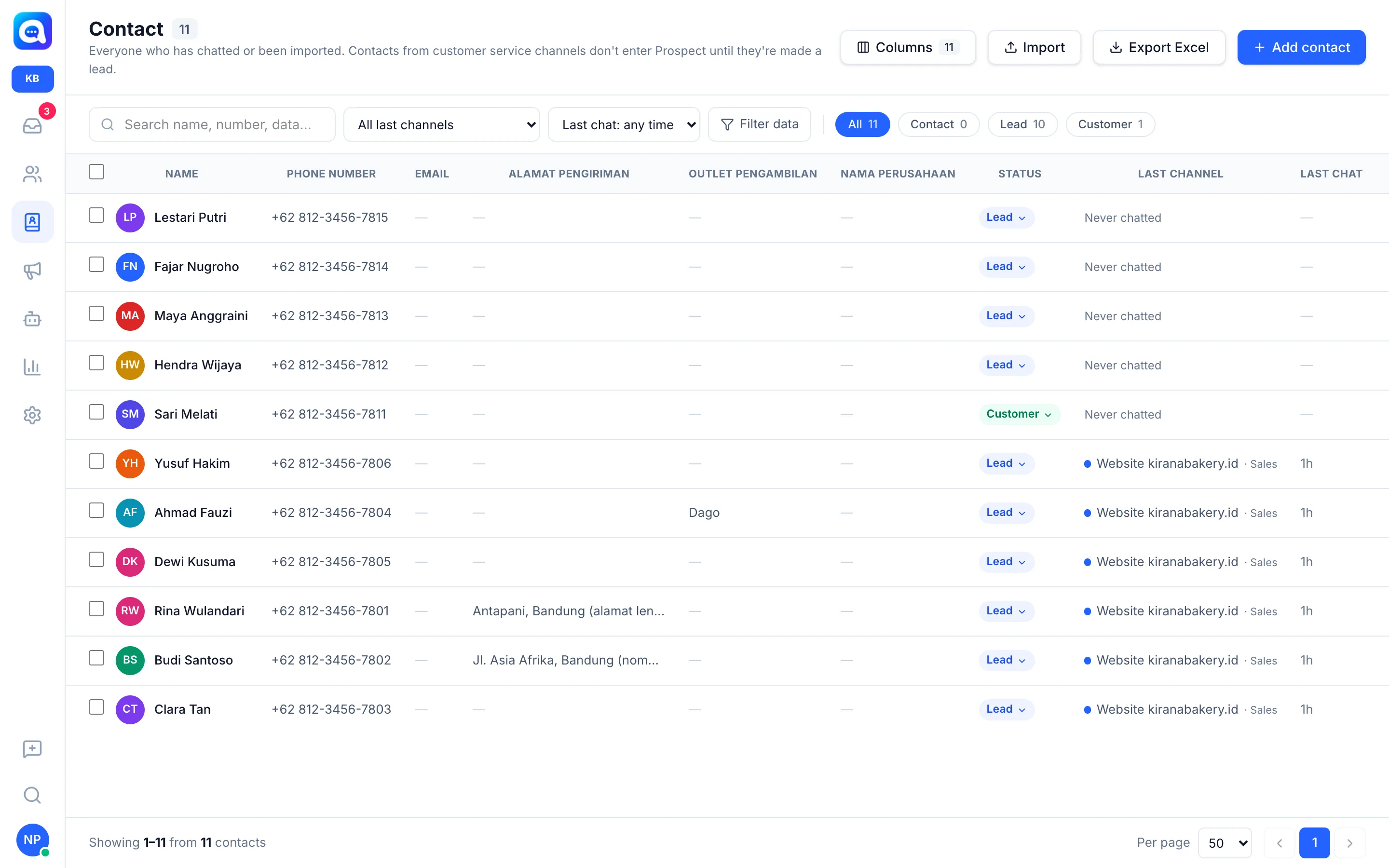This screenshot has width=1389, height=868.
Task: Open the KB workspace badge
Action: point(33,79)
